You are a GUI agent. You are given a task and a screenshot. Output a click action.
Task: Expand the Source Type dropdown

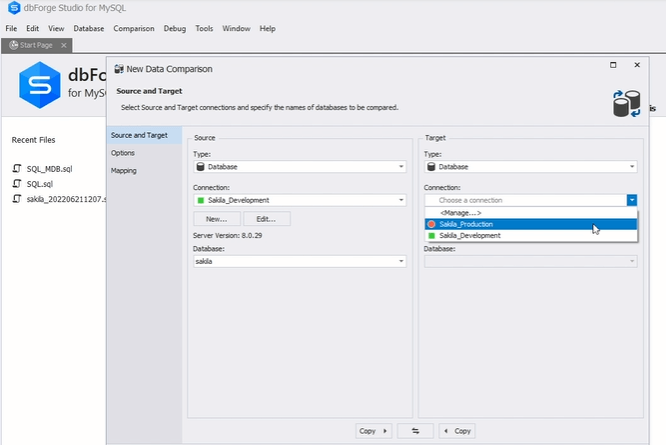pos(401,167)
